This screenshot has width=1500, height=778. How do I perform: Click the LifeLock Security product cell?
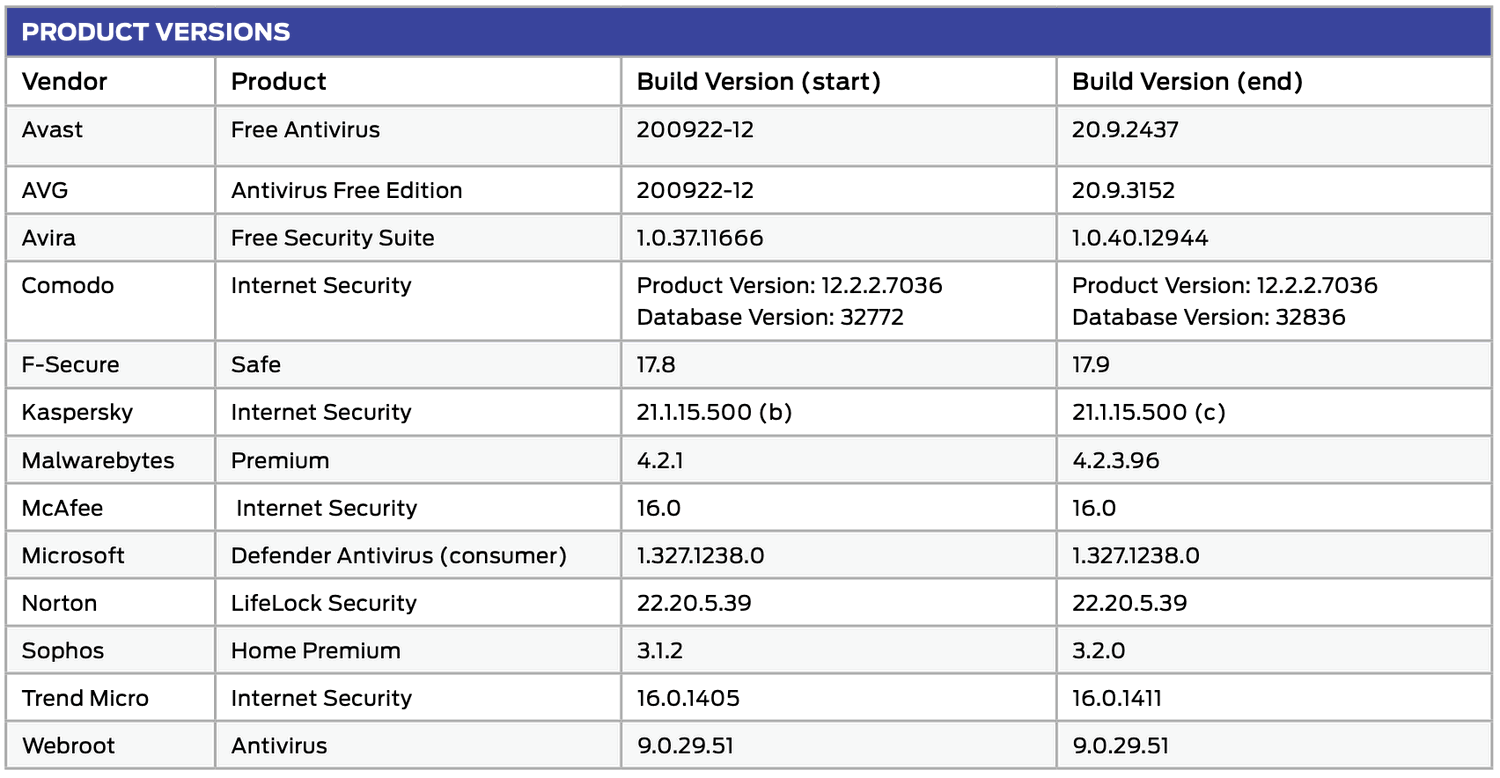pyautogui.click(x=324, y=604)
